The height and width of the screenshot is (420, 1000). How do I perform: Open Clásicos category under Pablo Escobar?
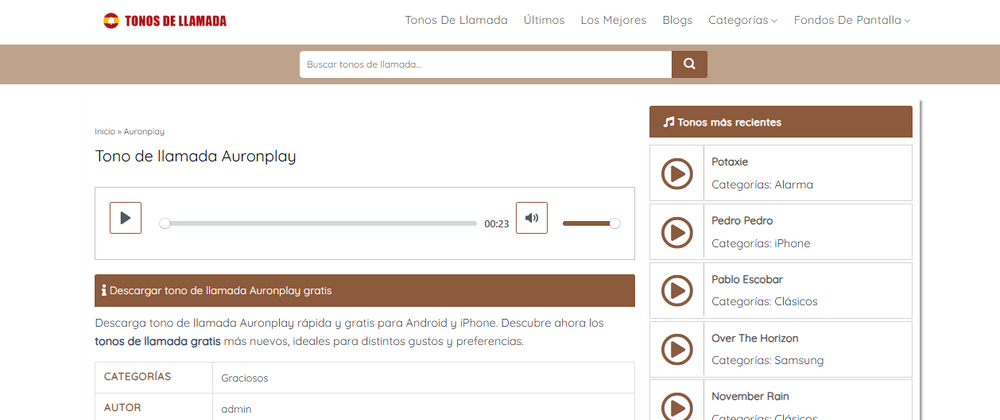796,301
